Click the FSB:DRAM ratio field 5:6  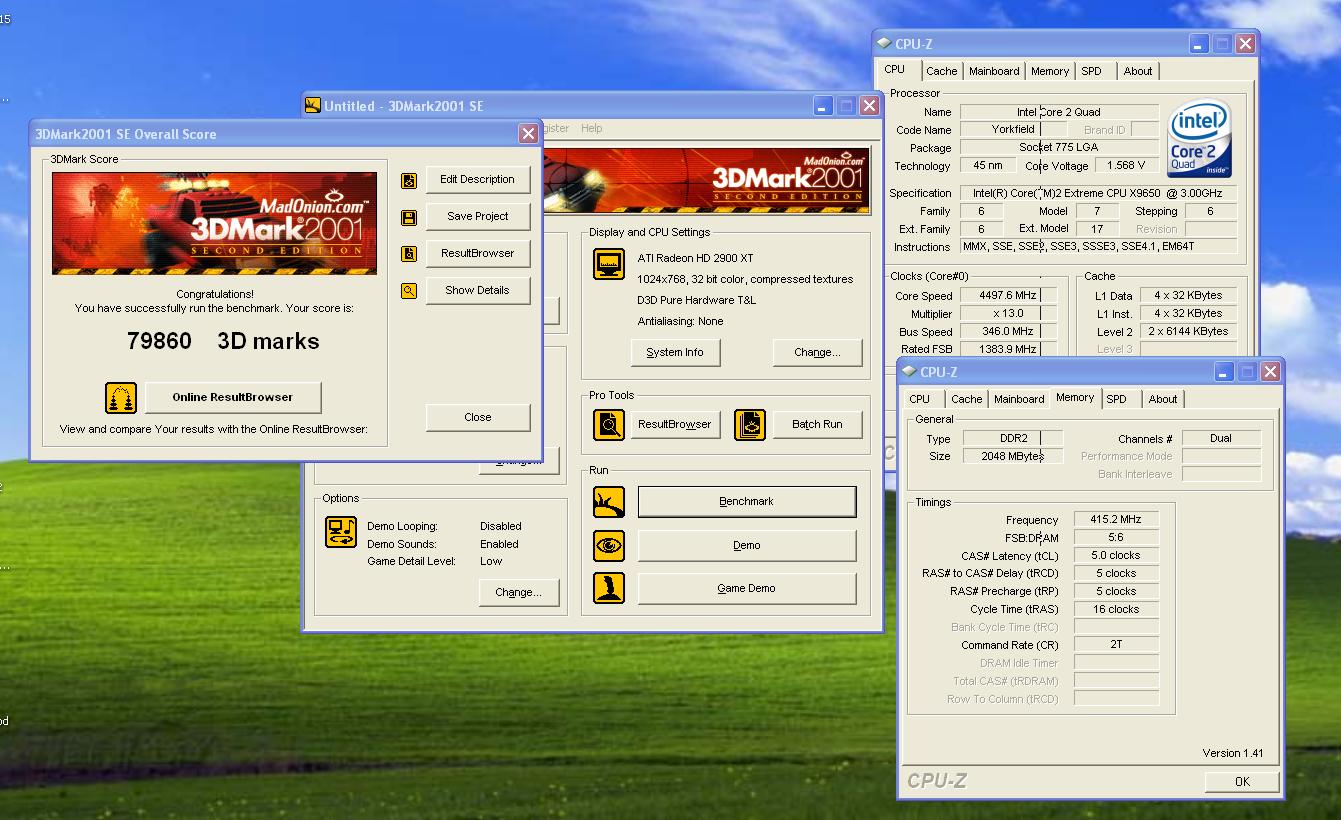tap(1117, 537)
